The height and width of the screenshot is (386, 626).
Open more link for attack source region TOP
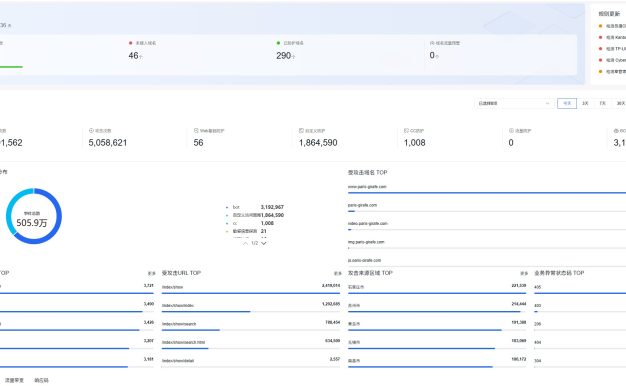[524, 273]
